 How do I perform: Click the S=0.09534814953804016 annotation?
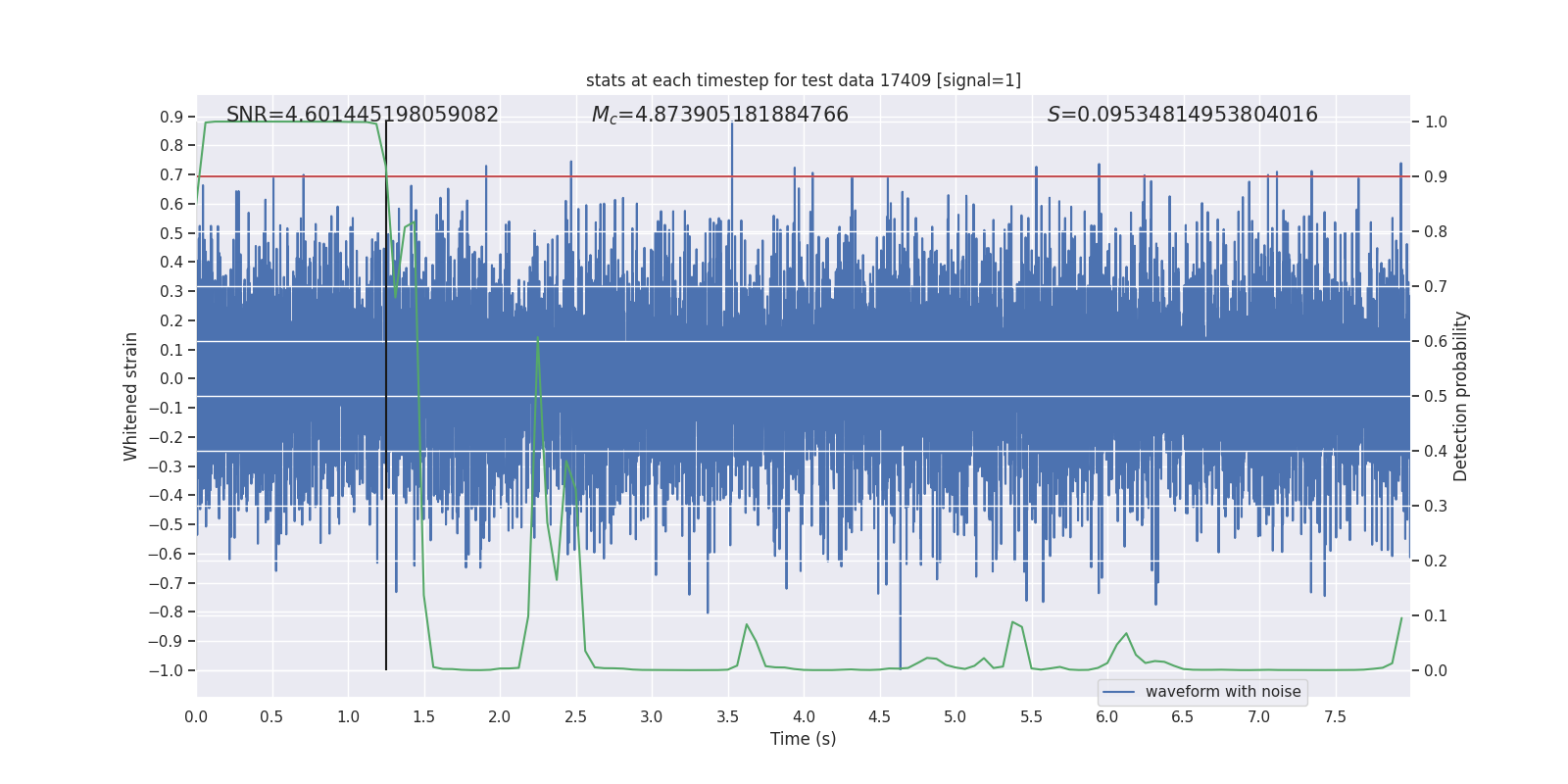tap(1183, 115)
